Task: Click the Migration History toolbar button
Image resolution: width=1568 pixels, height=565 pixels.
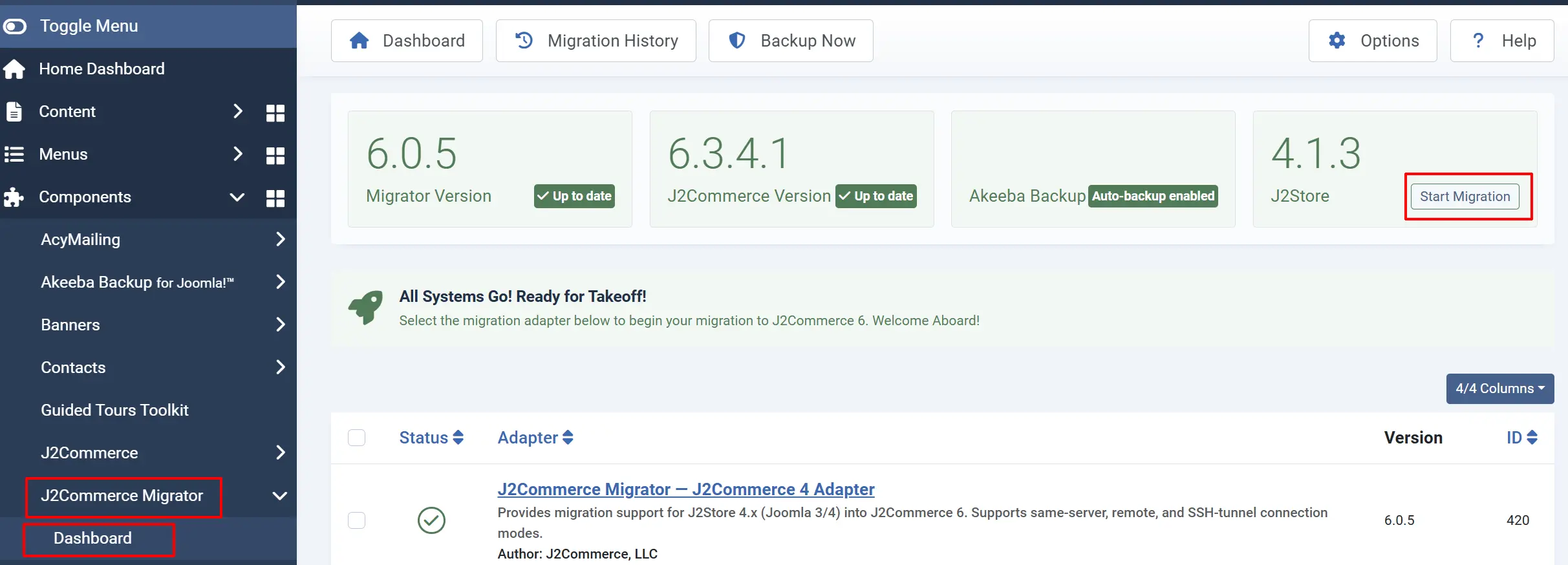Action: click(x=596, y=41)
